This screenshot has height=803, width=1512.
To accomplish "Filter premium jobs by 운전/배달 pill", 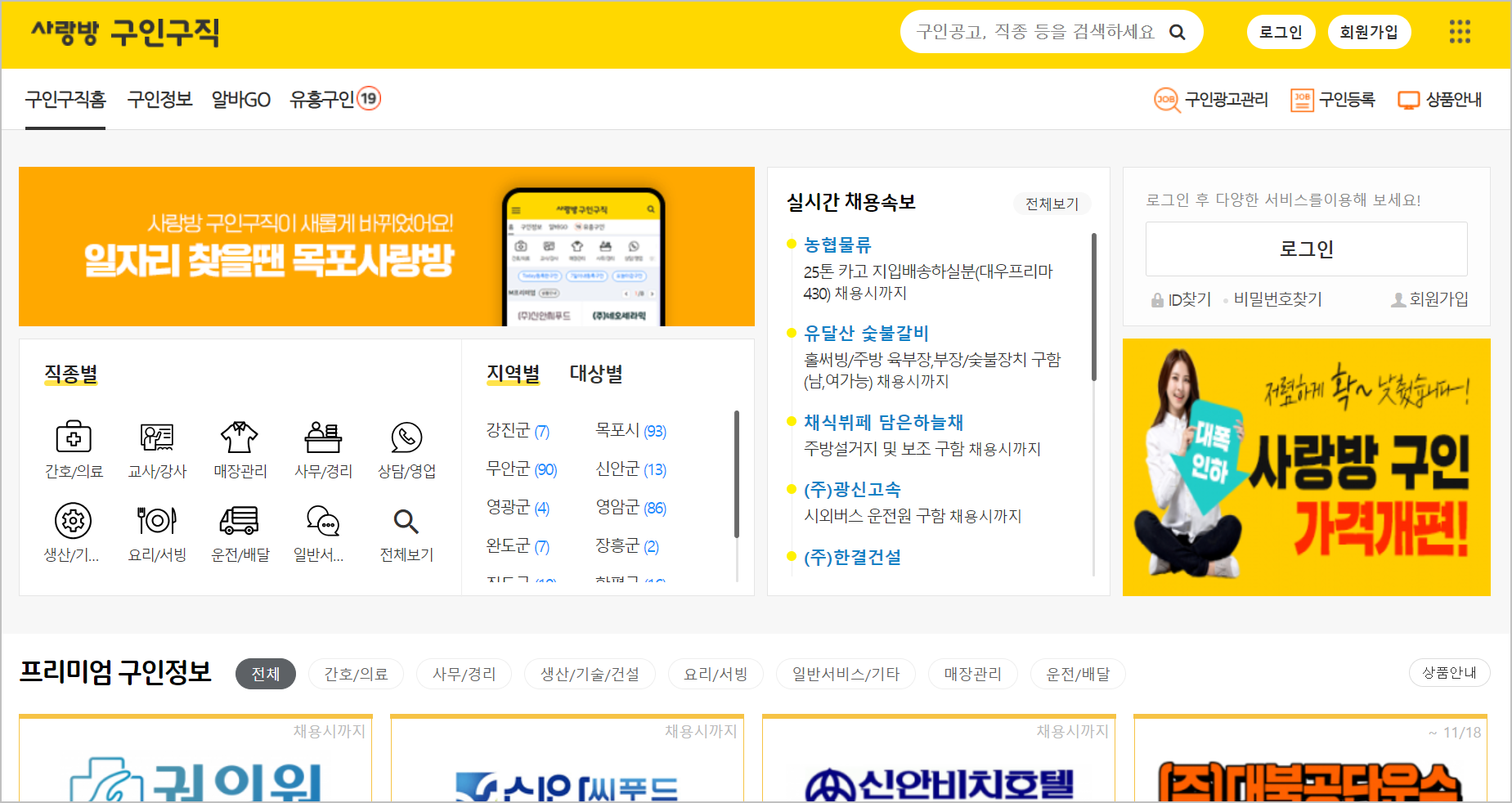I will click(1078, 674).
